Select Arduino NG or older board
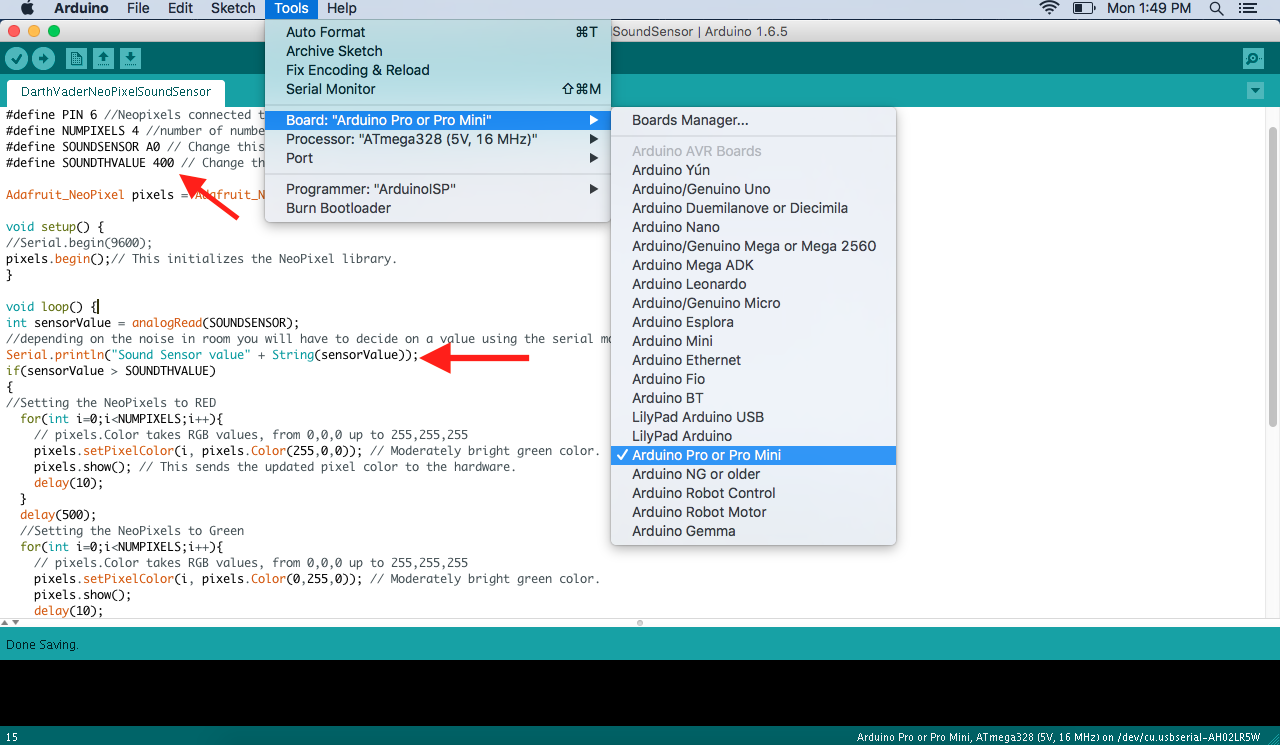 coord(753,474)
